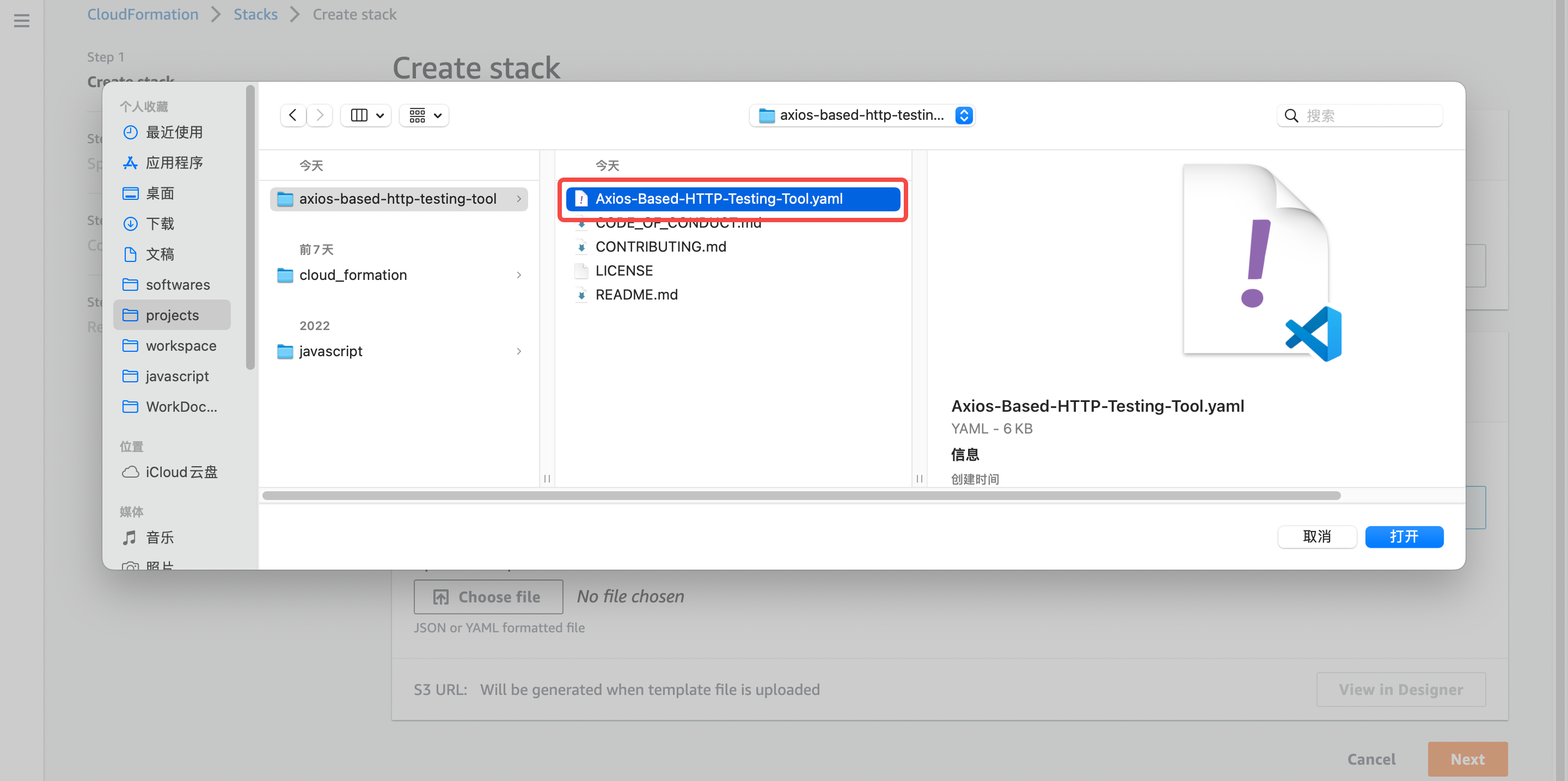Click the 取消 cancel button
1568x781 pixels.
(x=1317, y=536)
